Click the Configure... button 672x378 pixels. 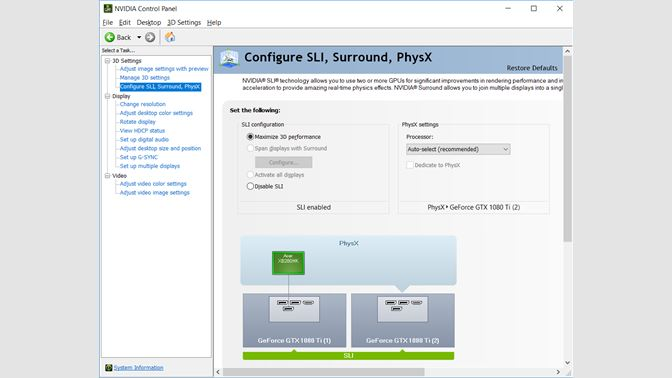coord(283,162)
